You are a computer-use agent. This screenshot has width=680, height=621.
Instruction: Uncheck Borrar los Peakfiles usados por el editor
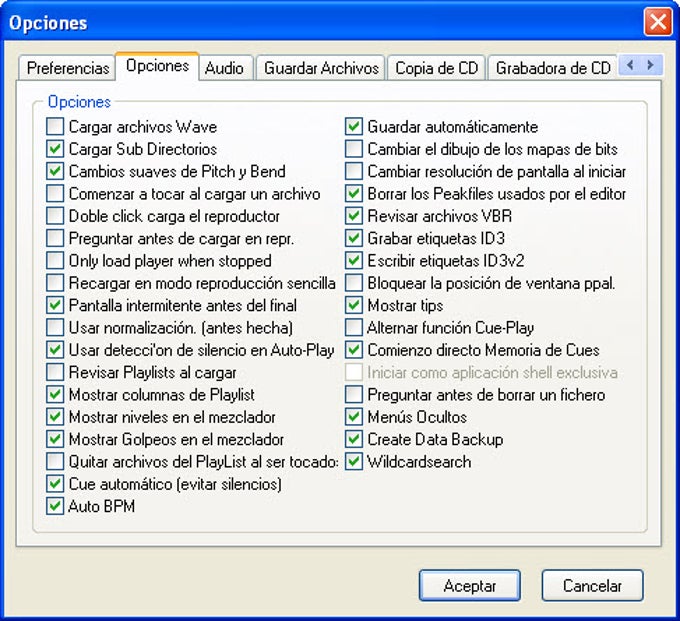tap(354, 193)
